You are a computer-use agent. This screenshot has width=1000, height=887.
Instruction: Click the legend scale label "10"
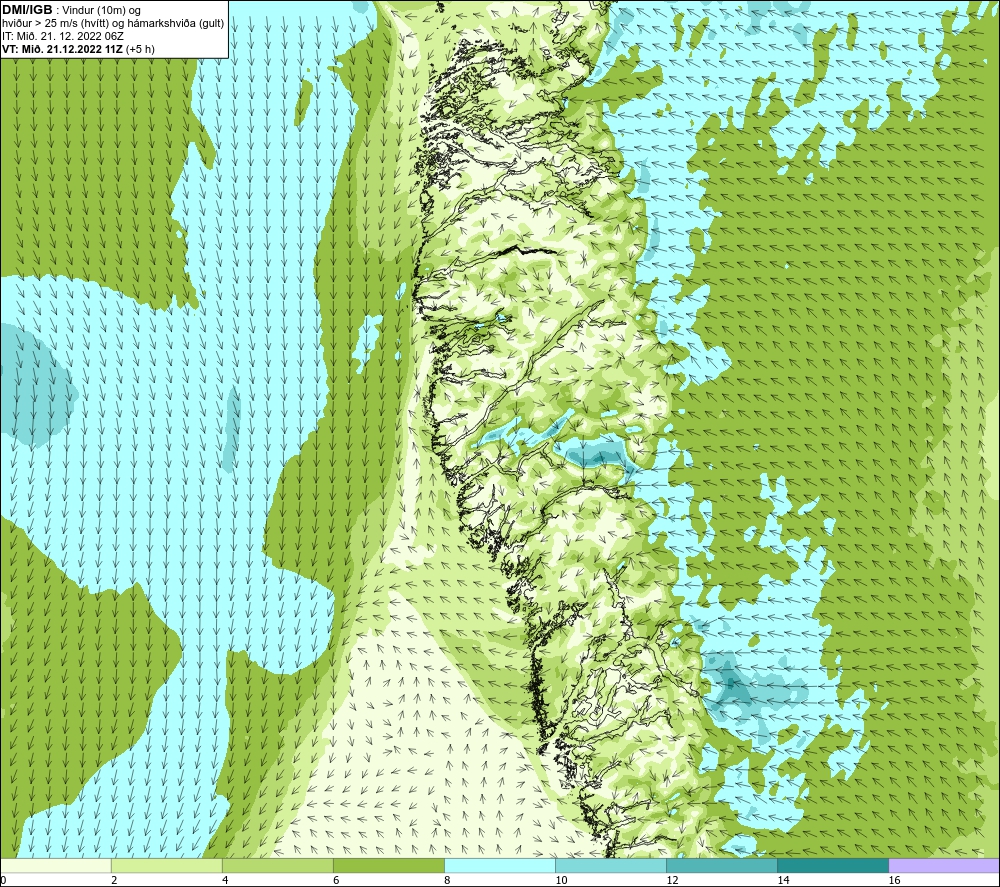click(x=561, y=881)
